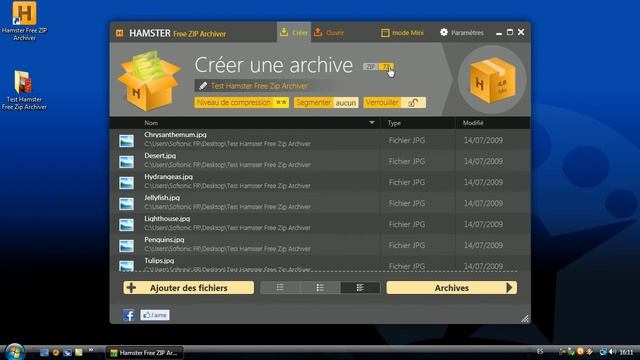
Task: Open the Windows Start orb
Action: tap(15, 352)
